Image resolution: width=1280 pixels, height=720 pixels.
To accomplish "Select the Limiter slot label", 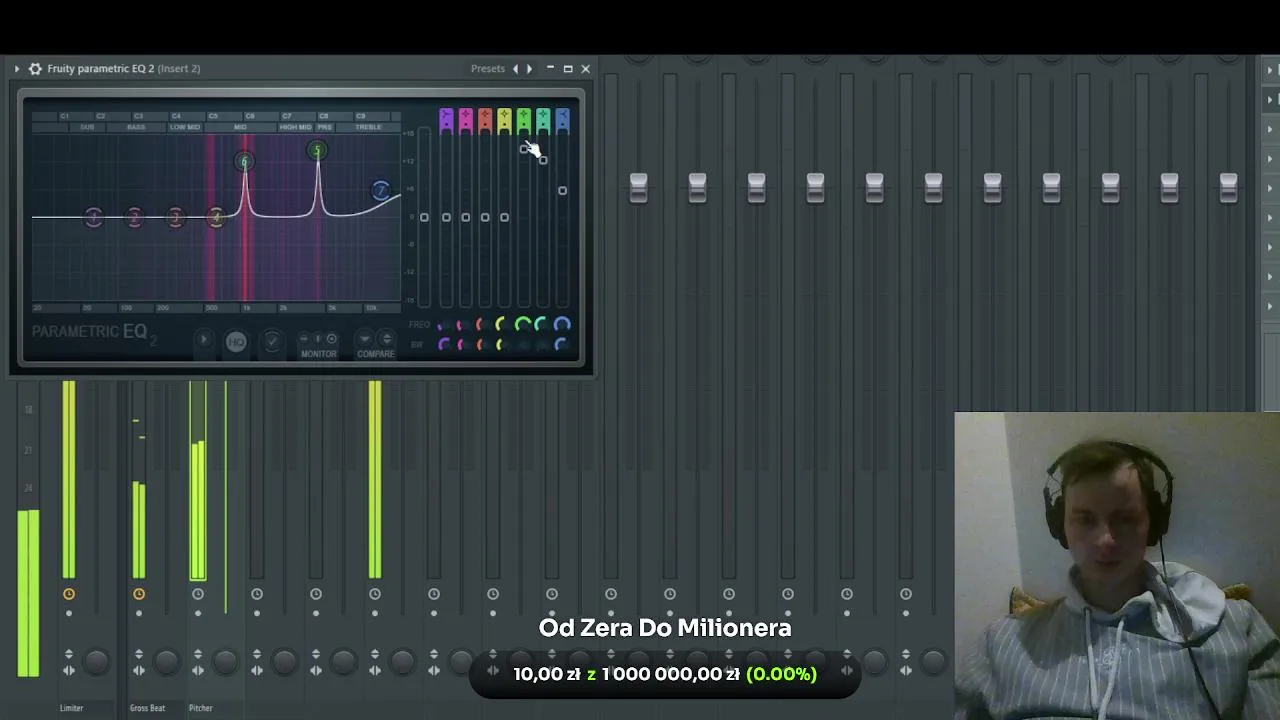I will point(71,708).
